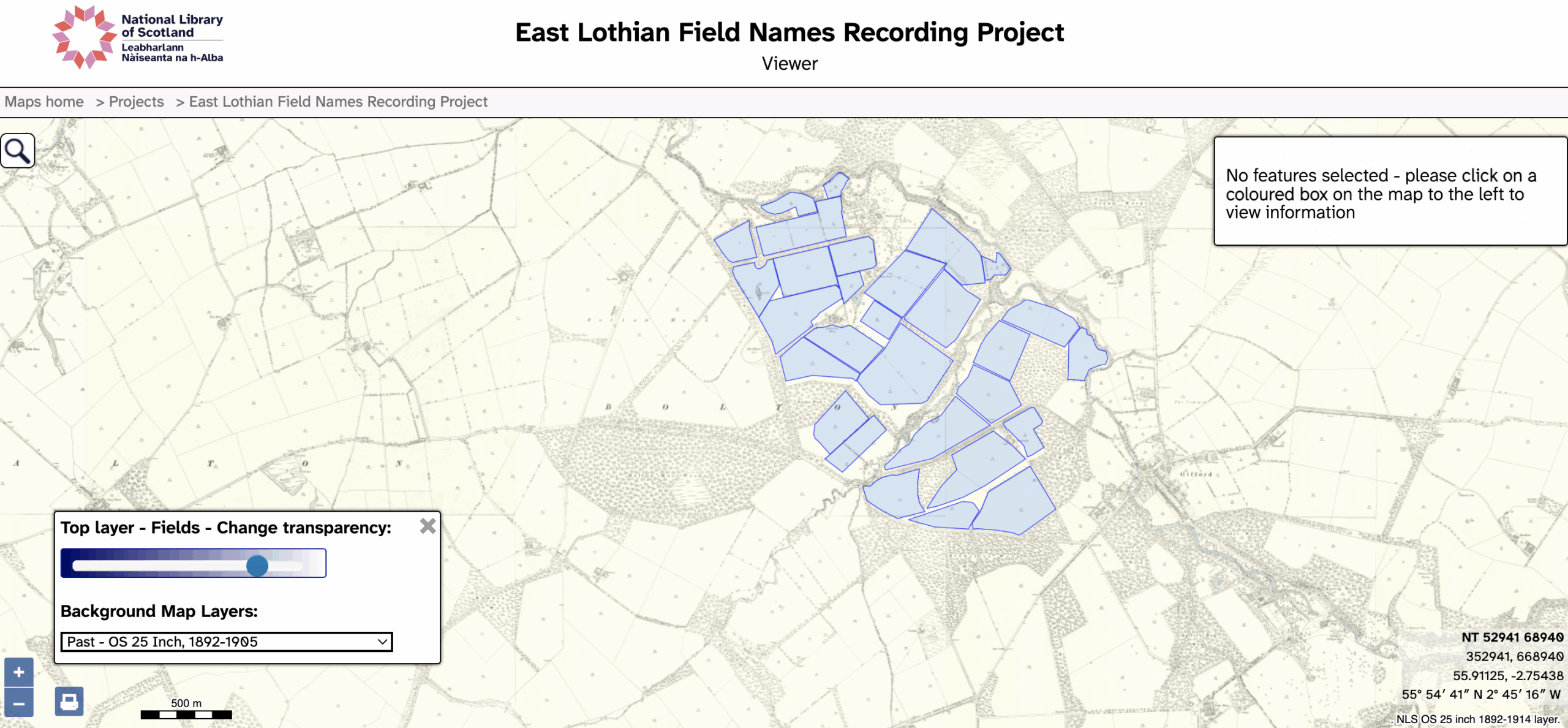Zoom out with the minus button

click(x=19, y=703)
